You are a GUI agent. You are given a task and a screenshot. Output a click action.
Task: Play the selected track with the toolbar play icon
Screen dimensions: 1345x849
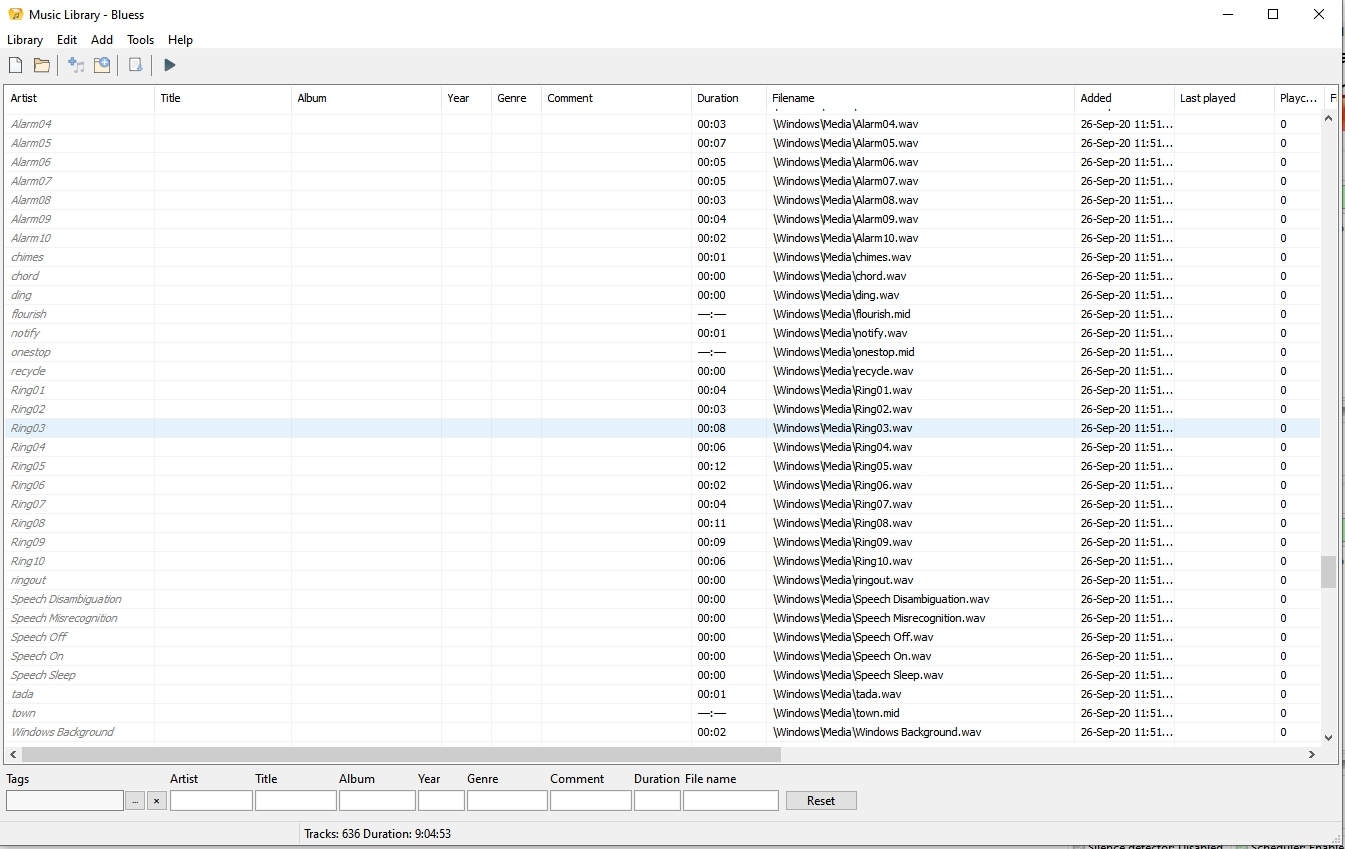[x=170, y=65]
